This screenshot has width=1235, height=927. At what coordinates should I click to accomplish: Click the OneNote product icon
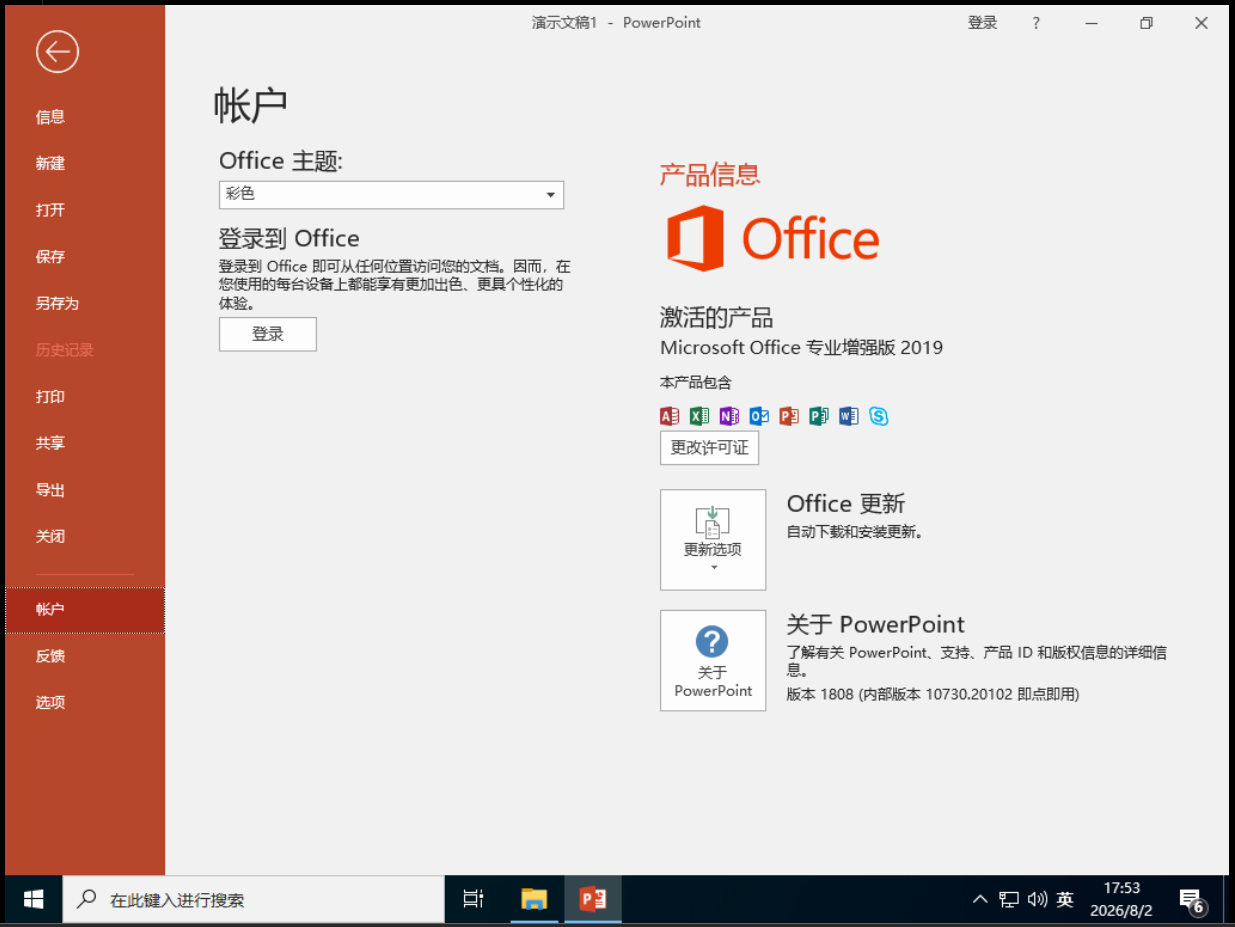pyautogui.click(x=729, y=416)
